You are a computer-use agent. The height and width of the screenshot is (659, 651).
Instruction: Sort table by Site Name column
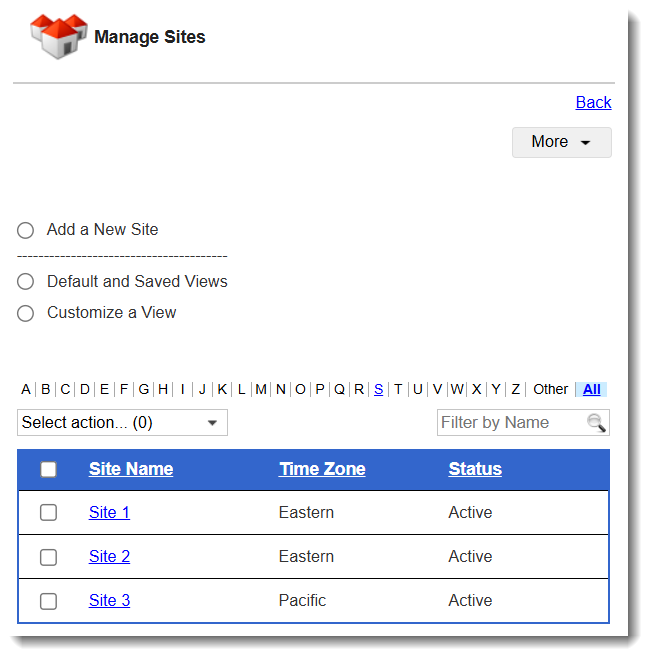[131, 469]
